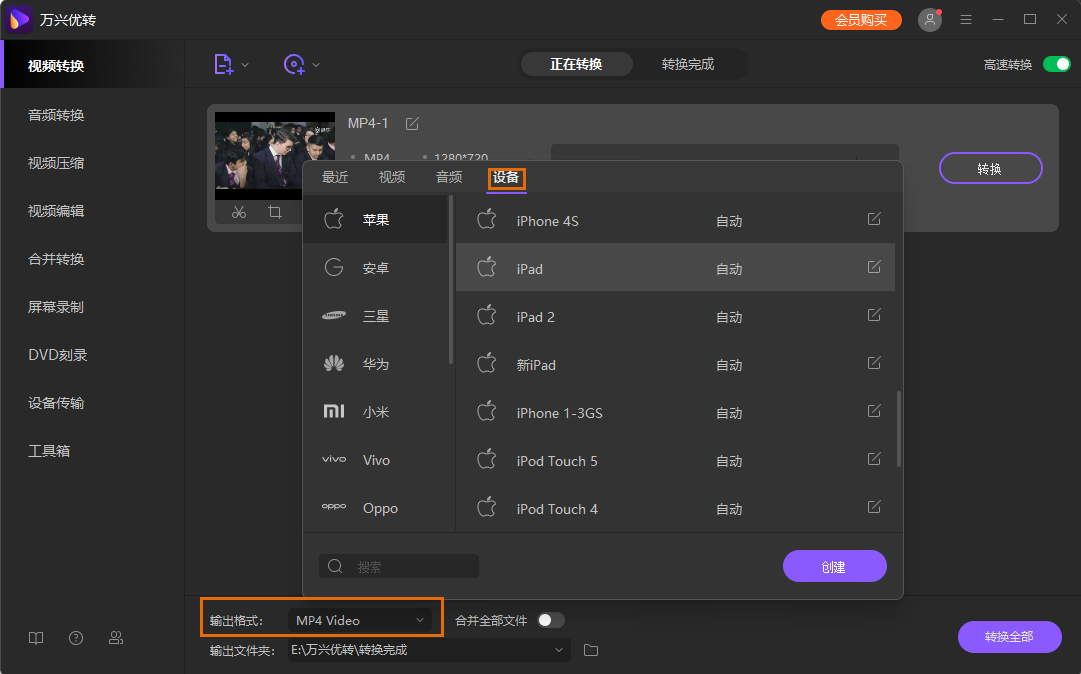
Task: Open the hamburger menu icon
Action: click(966, 20)
